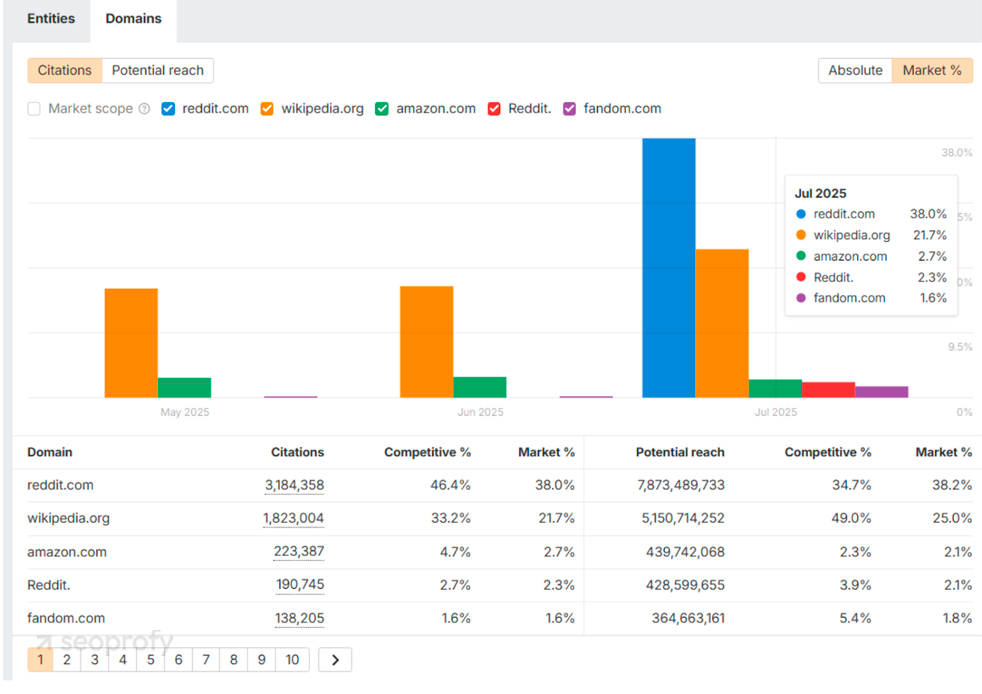Viewport: 982px width, 694px height.
Task: Click the red Reddit. bar for Jul 2025
Action: pyautogui.click(x=829, y=390)
